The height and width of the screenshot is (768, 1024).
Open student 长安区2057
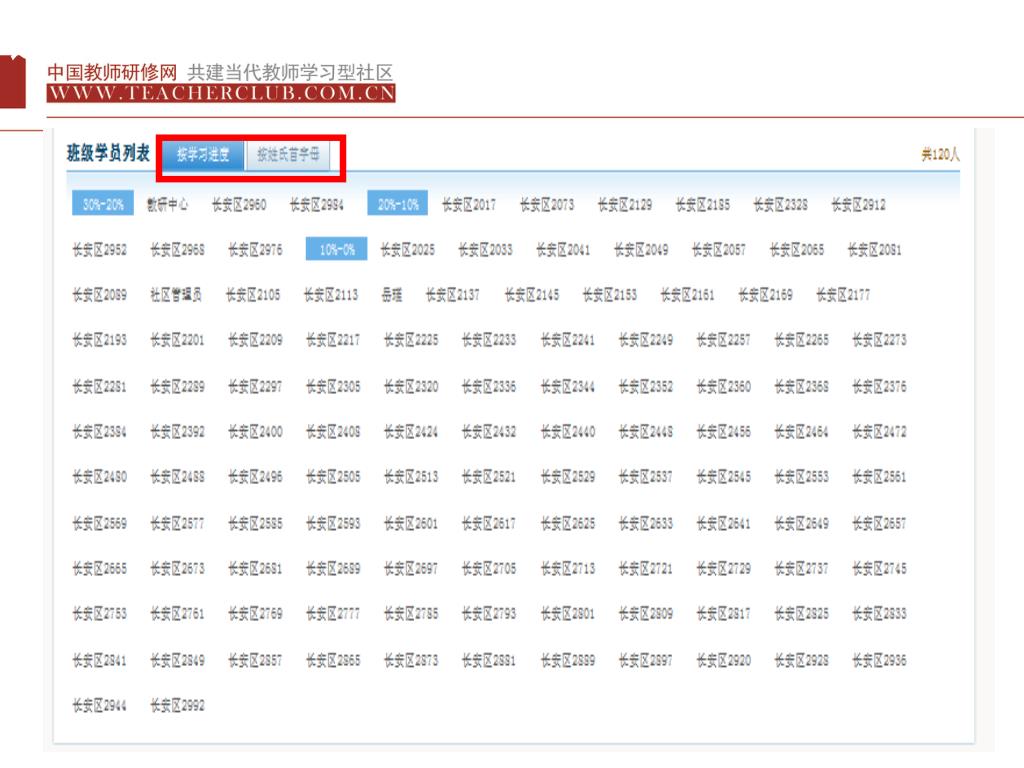(718, 249)
